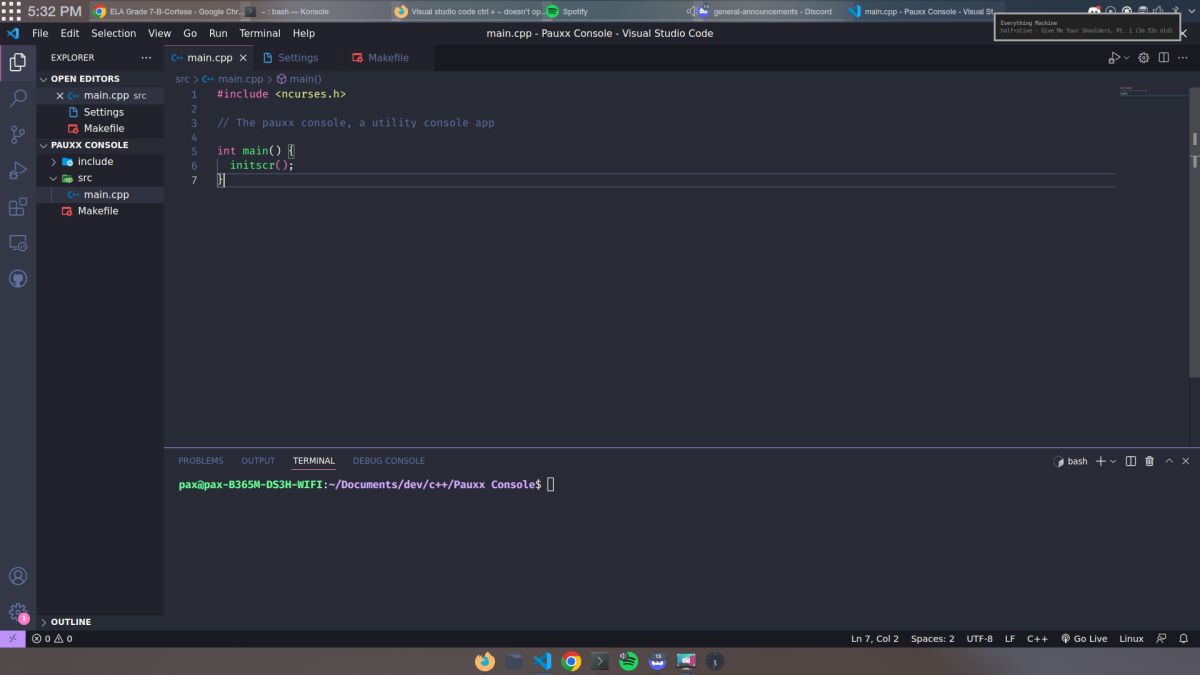Maximize the panel with the up chevron
The height and width of the screenshot is (675, 1200).
[1169, 461]
